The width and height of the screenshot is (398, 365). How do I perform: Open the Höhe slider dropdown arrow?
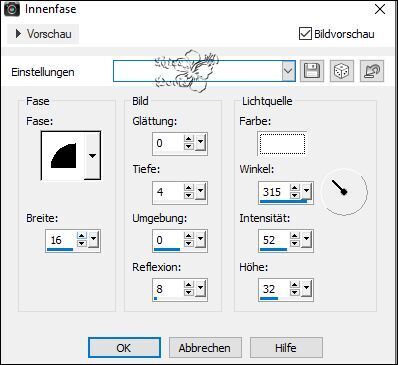[x=306, y=288]
